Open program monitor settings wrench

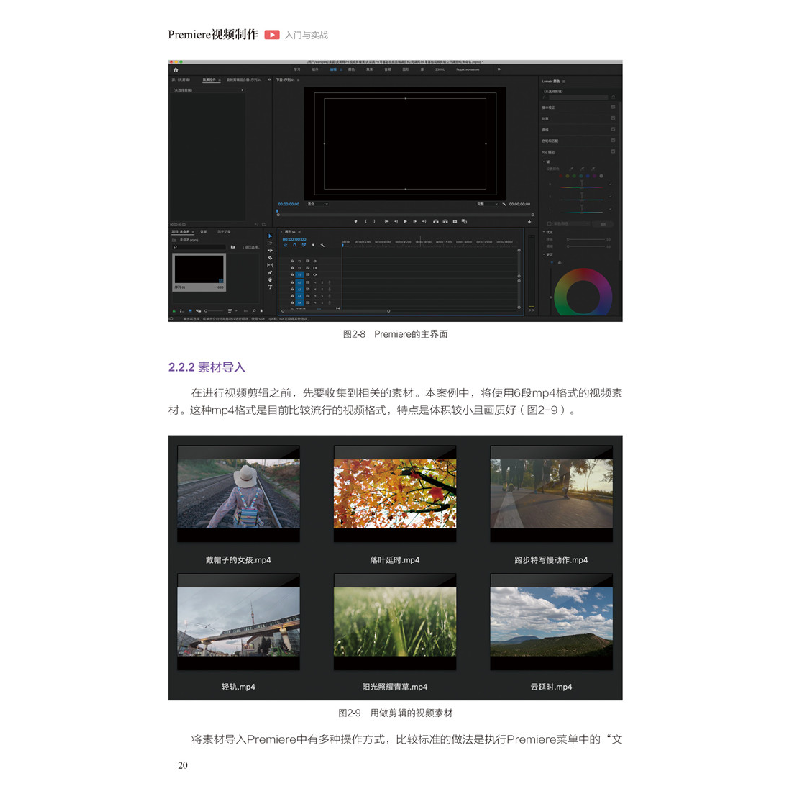(x=504, y=204)
